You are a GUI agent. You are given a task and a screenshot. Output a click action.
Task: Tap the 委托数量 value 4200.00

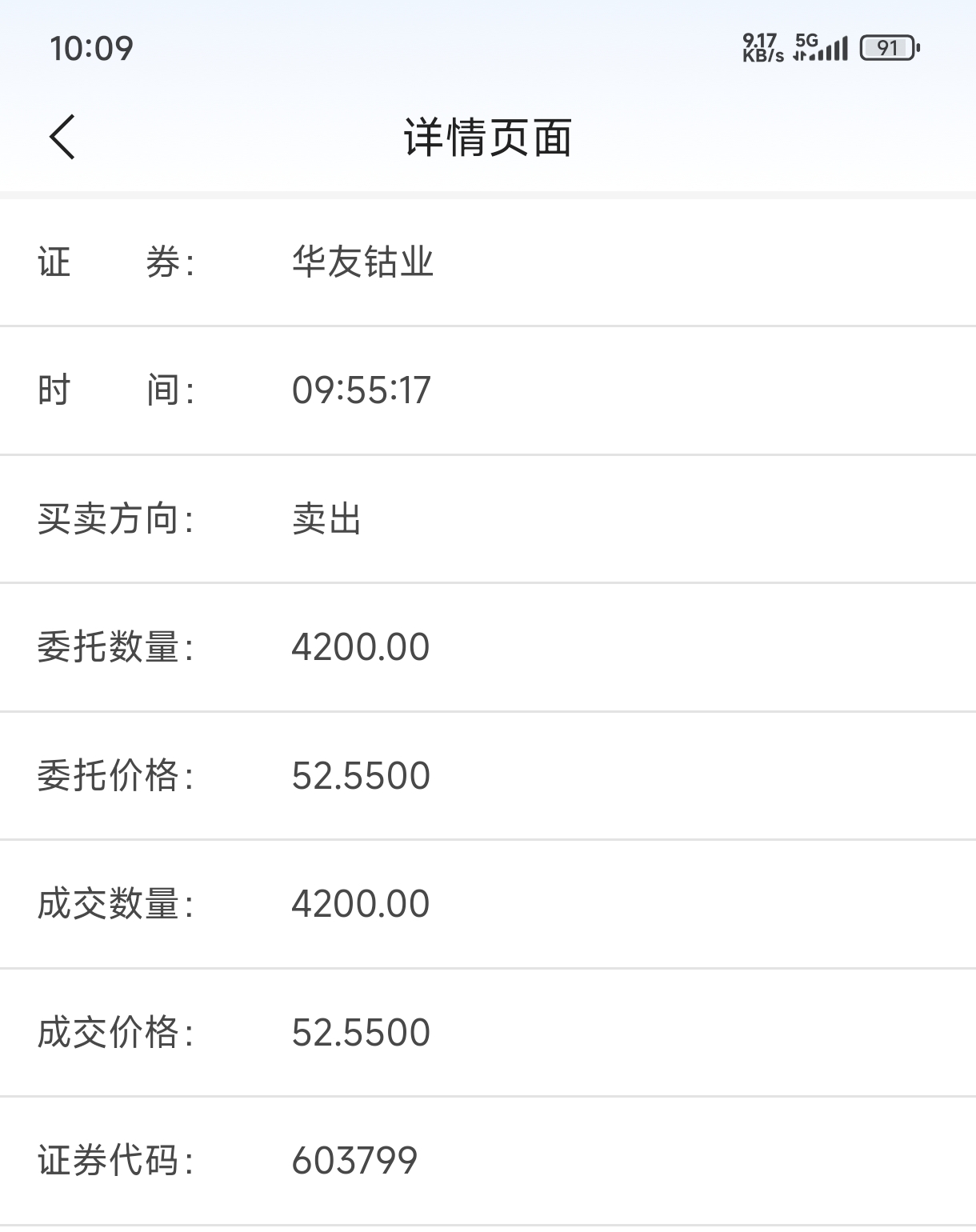coord(361,647)
